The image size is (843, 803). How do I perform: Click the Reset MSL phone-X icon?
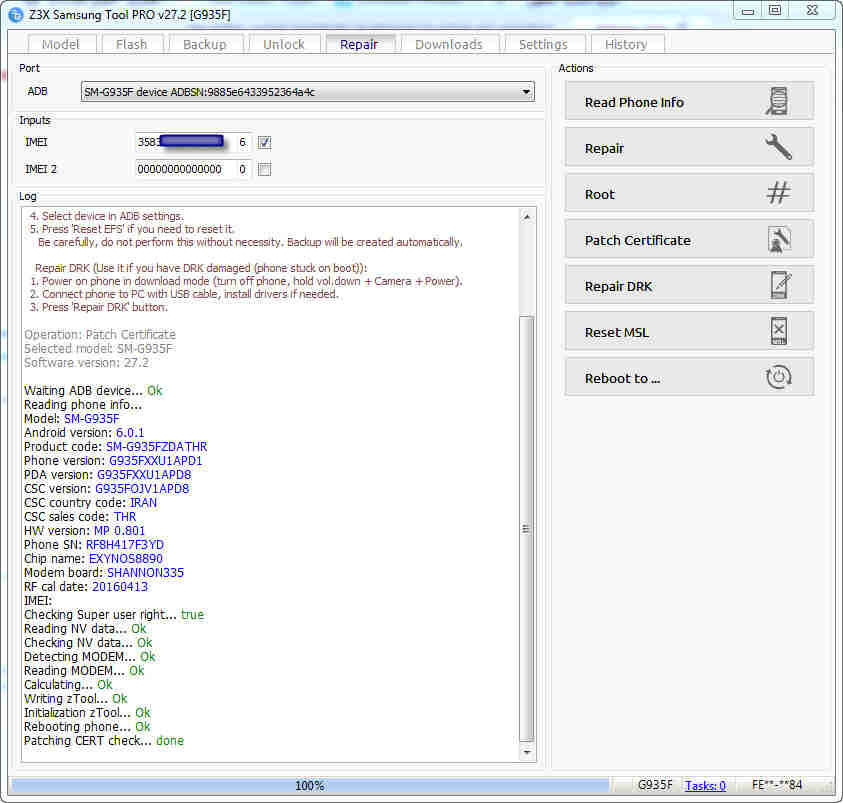(x=778, y=331)
